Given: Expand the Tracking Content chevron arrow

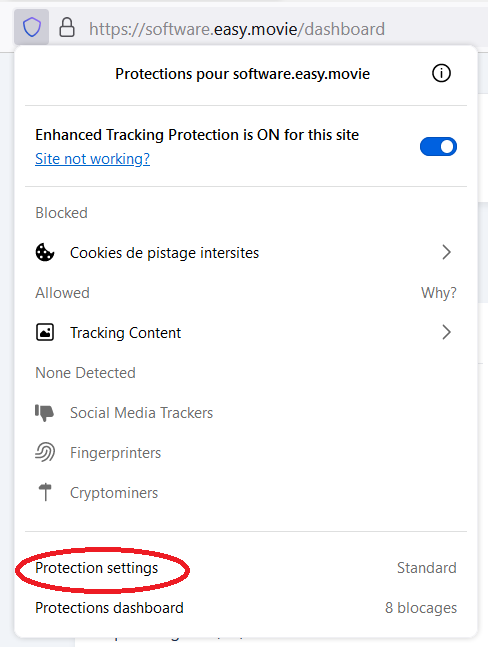Looking at the screenshot, I should tap(446, 332).
